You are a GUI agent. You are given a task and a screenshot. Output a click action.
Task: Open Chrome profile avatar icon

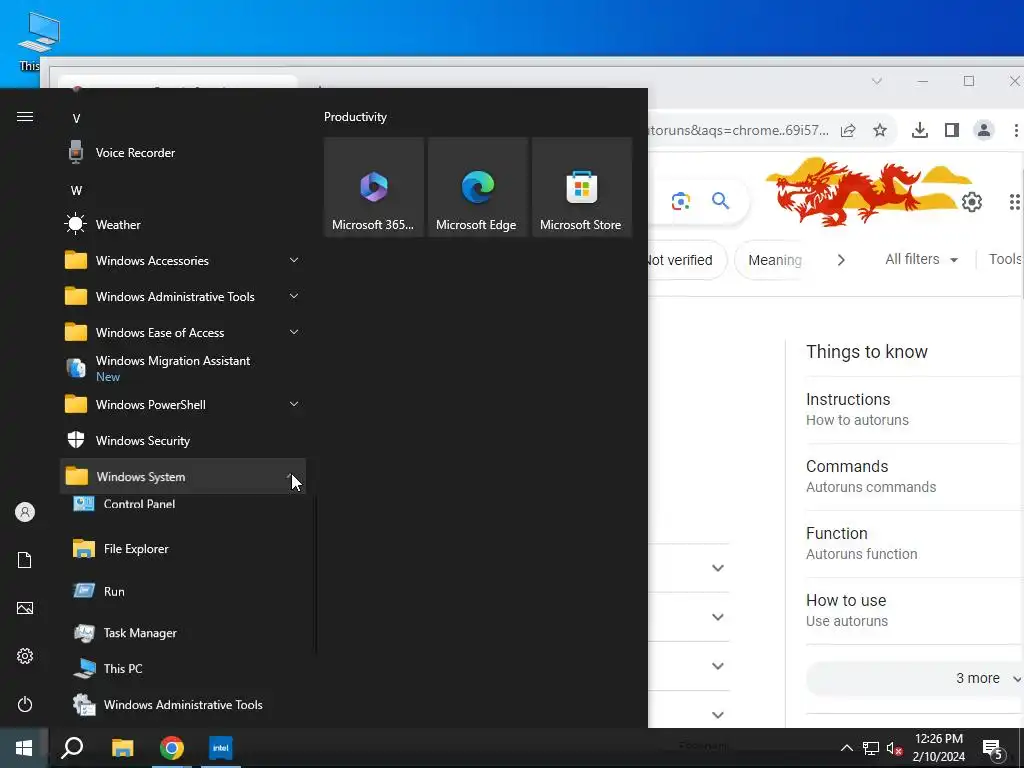click(x=984, y=130)
